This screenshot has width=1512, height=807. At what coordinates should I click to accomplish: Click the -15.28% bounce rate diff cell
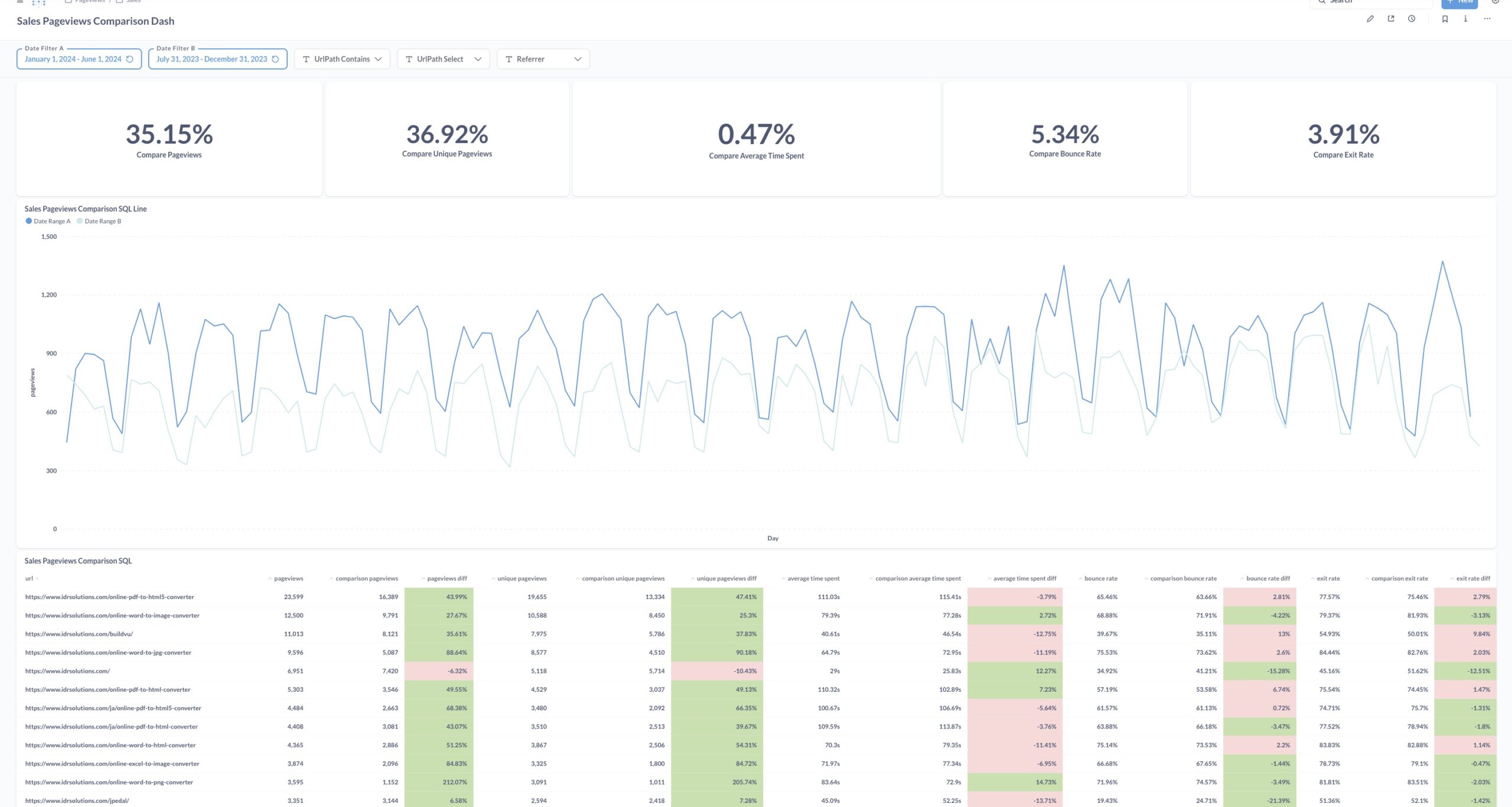[x=1260, y=671]
